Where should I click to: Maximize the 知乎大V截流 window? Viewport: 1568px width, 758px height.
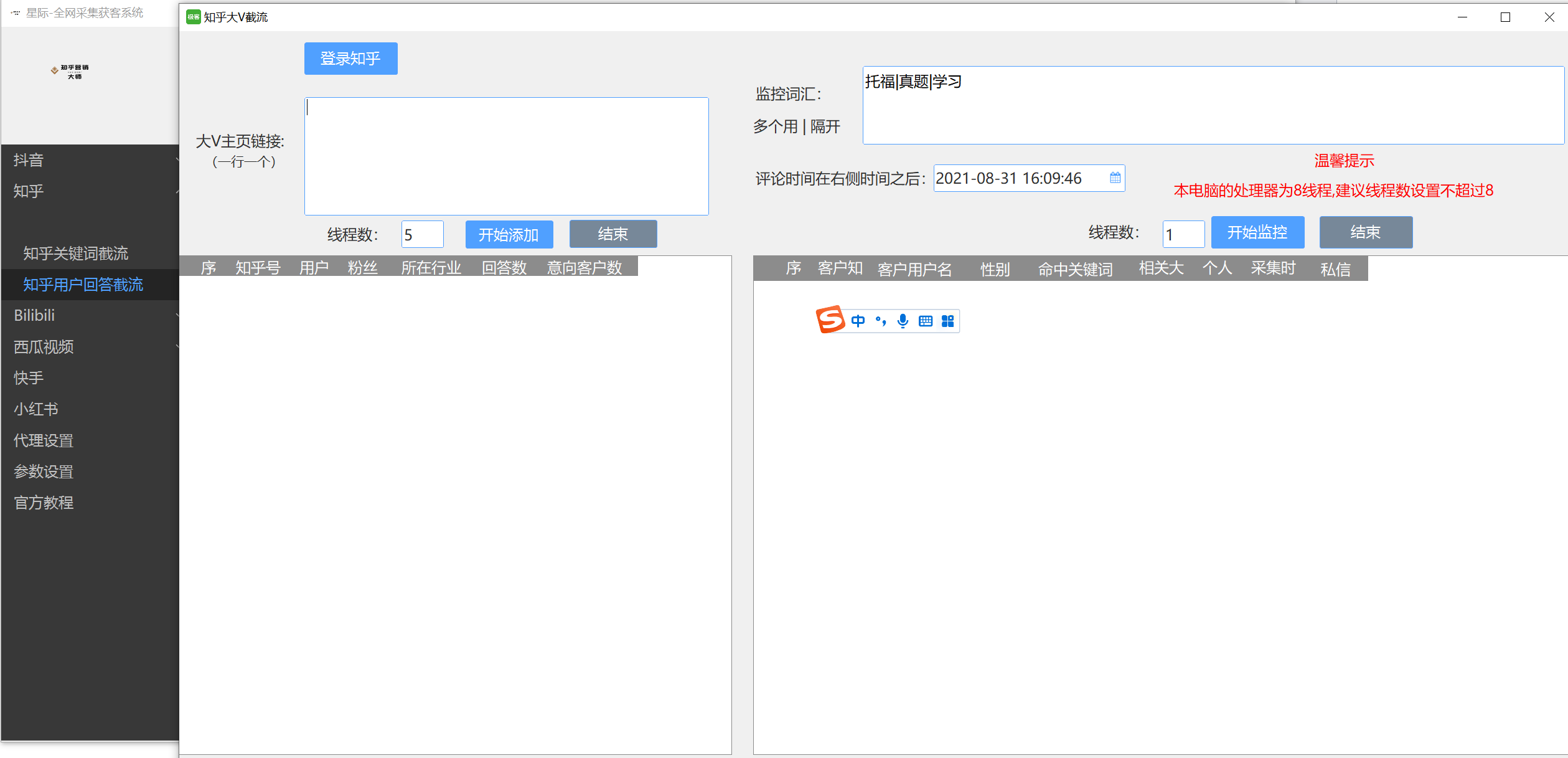1505,17
